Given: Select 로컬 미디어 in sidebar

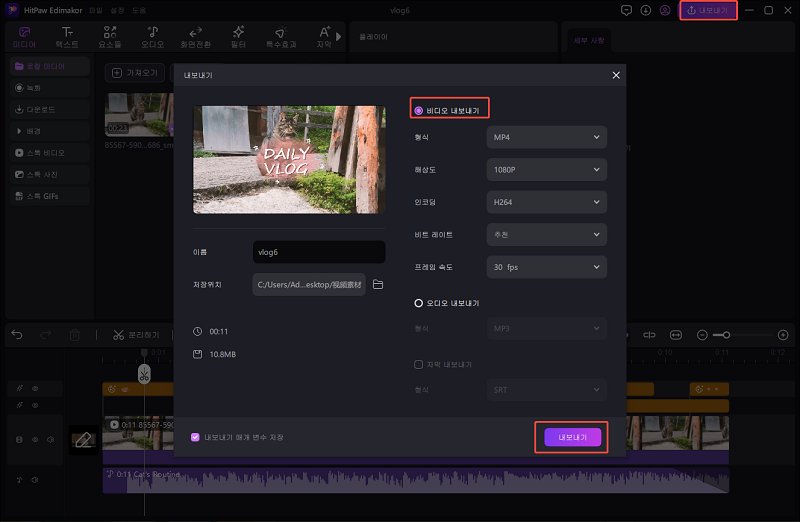Looking at the screenshot, I should (x=49, y=66).
